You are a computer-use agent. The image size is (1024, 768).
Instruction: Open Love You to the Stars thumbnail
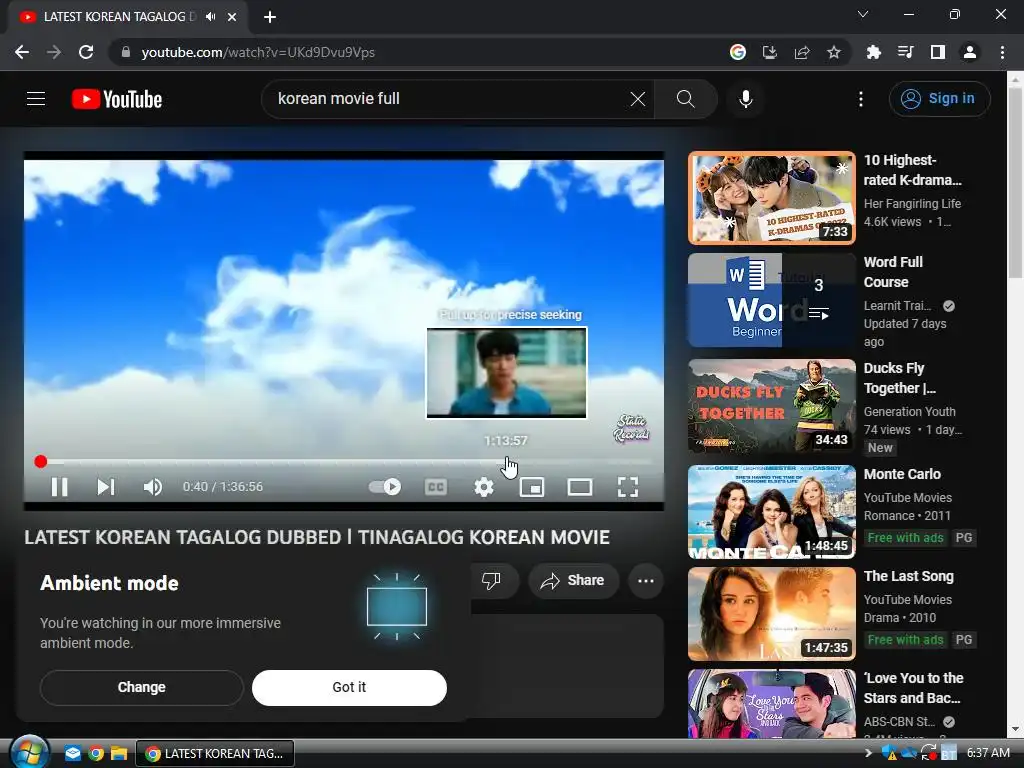[x=771, y=703]
